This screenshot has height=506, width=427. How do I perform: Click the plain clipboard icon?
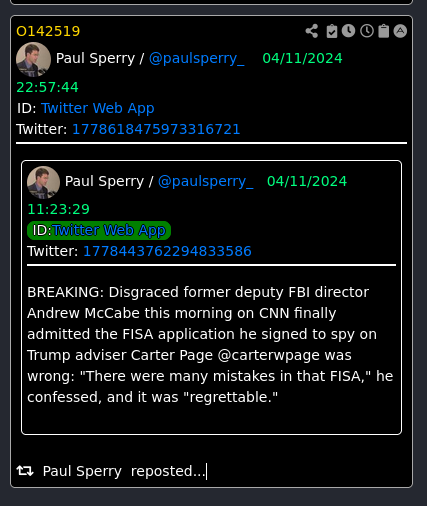tap(384, 31)
